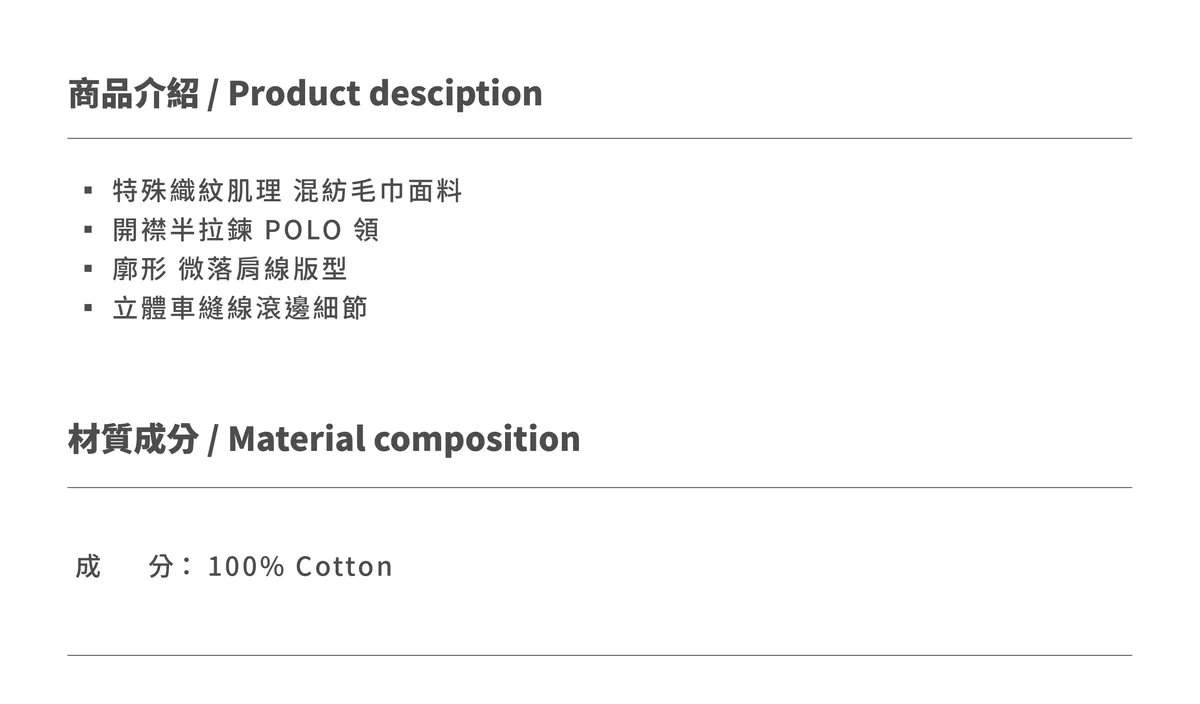Click the square bullet before 開襟半拉鍊
The width and height of the screenshot is (1200, 704).
88,230
